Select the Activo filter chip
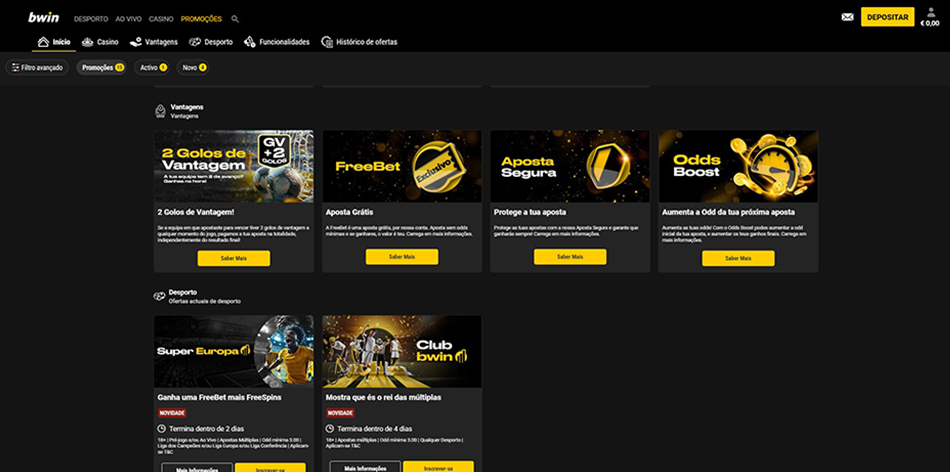950x472 pixels. pyautogui.click(x=151, y=68)
